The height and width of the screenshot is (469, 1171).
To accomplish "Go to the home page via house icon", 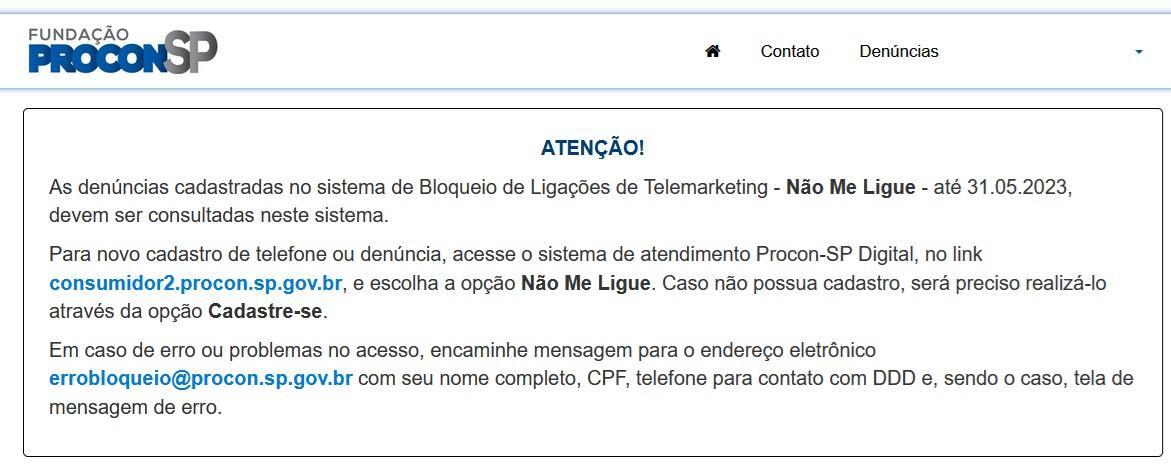I will coord(712,52).
